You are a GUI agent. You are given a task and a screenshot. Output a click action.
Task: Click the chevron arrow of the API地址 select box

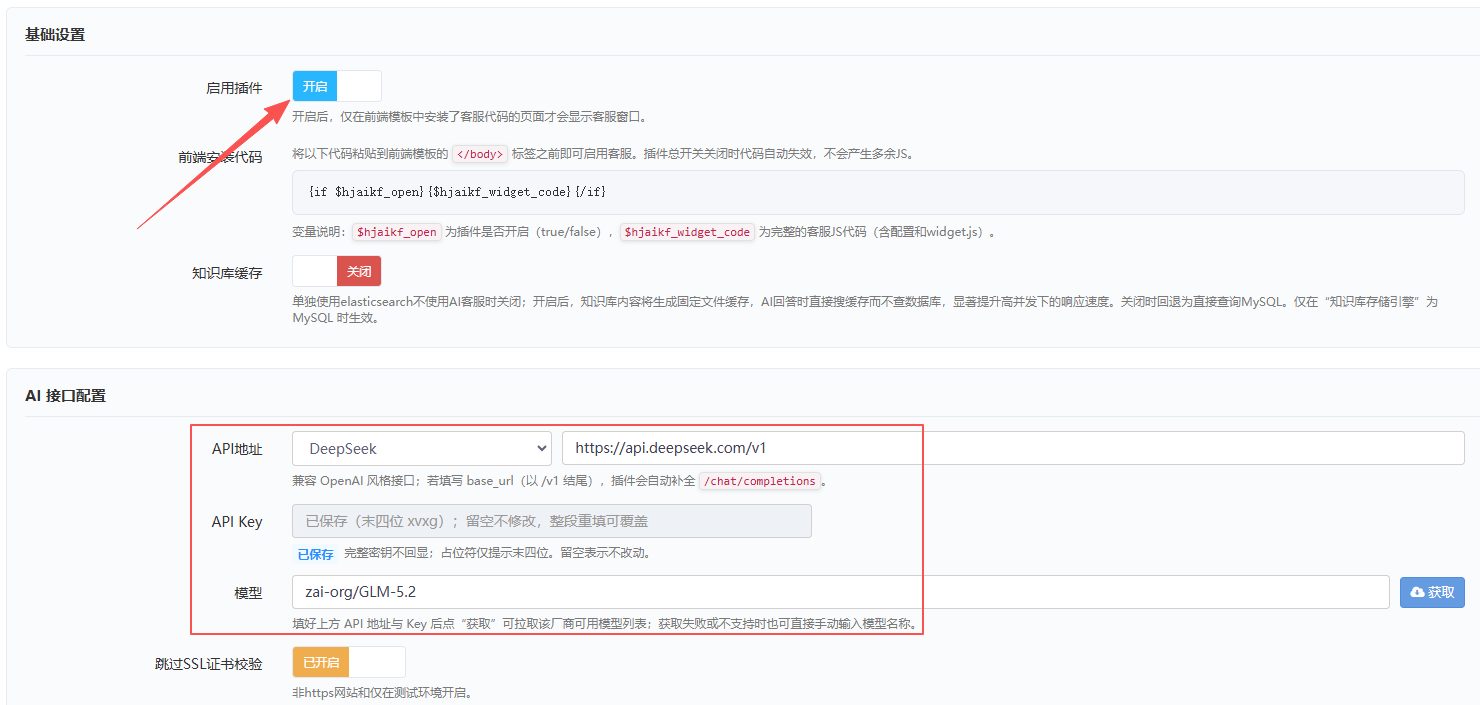pos(542,449)
